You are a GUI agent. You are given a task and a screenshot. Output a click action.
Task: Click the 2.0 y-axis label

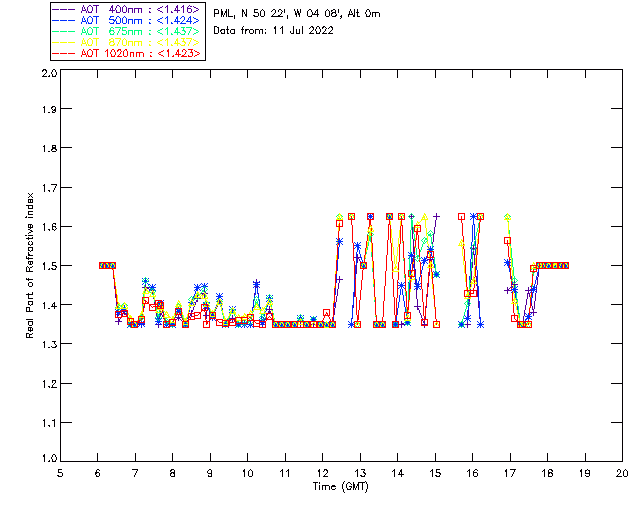click(49, 73)
